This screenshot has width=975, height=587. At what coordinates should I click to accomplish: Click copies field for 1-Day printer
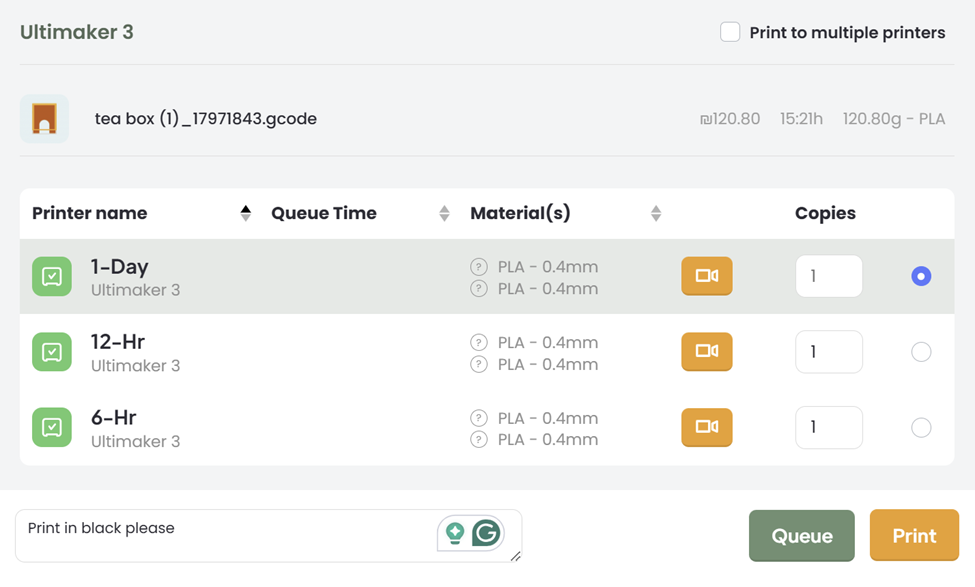coord(829,276)
